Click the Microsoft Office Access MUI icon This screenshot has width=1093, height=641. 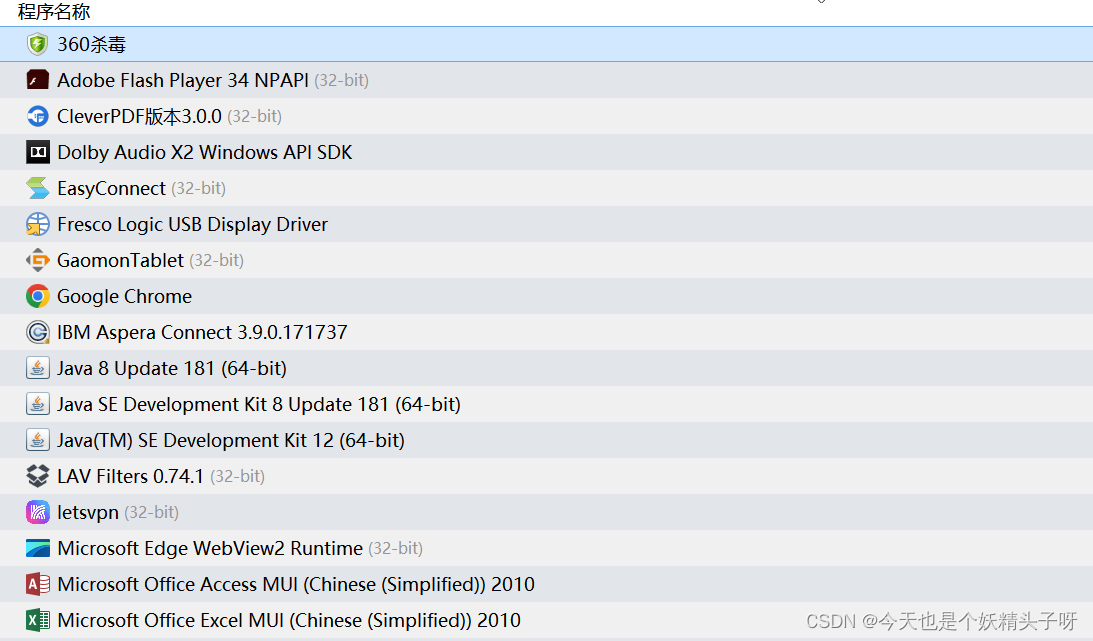(38, 584)
